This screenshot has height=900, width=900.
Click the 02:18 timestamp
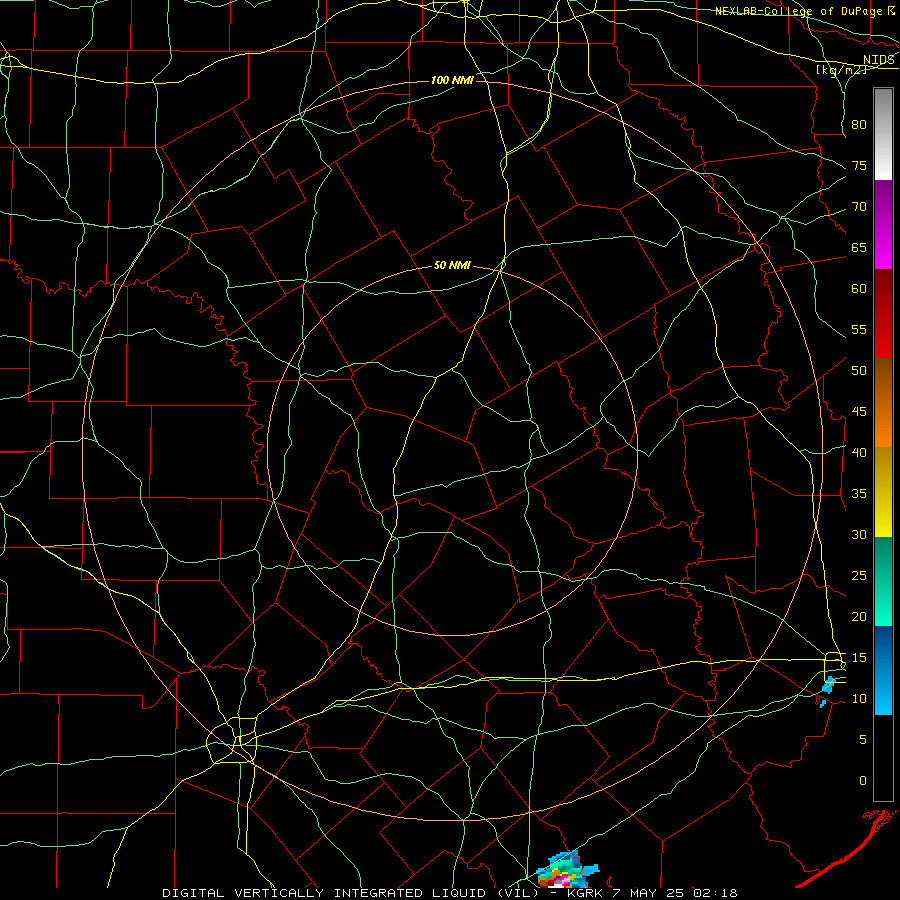[715, 893]
